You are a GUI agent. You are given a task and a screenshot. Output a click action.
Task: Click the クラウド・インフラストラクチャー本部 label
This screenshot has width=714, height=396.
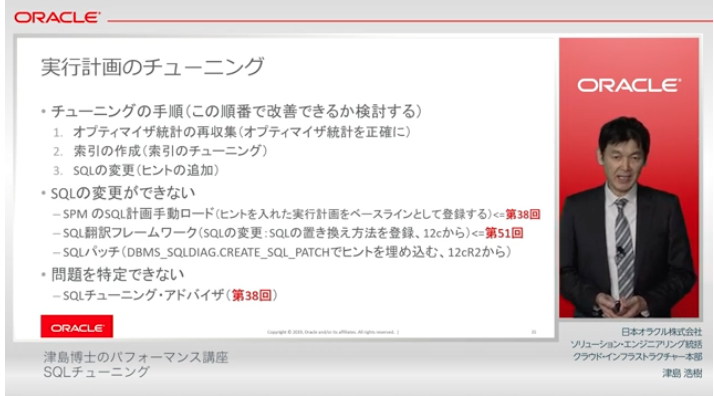pos(637,356)
